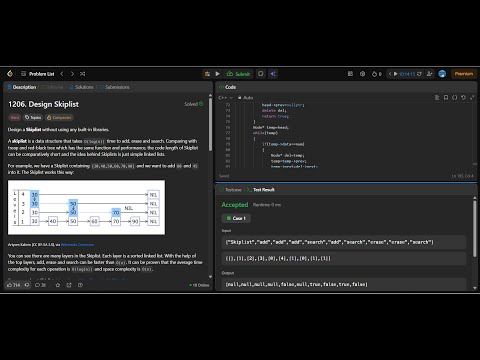Image resolution: width=480 pixels, height=360 pixels.
Task: Start the timer play button
Action: pos(395,74)
